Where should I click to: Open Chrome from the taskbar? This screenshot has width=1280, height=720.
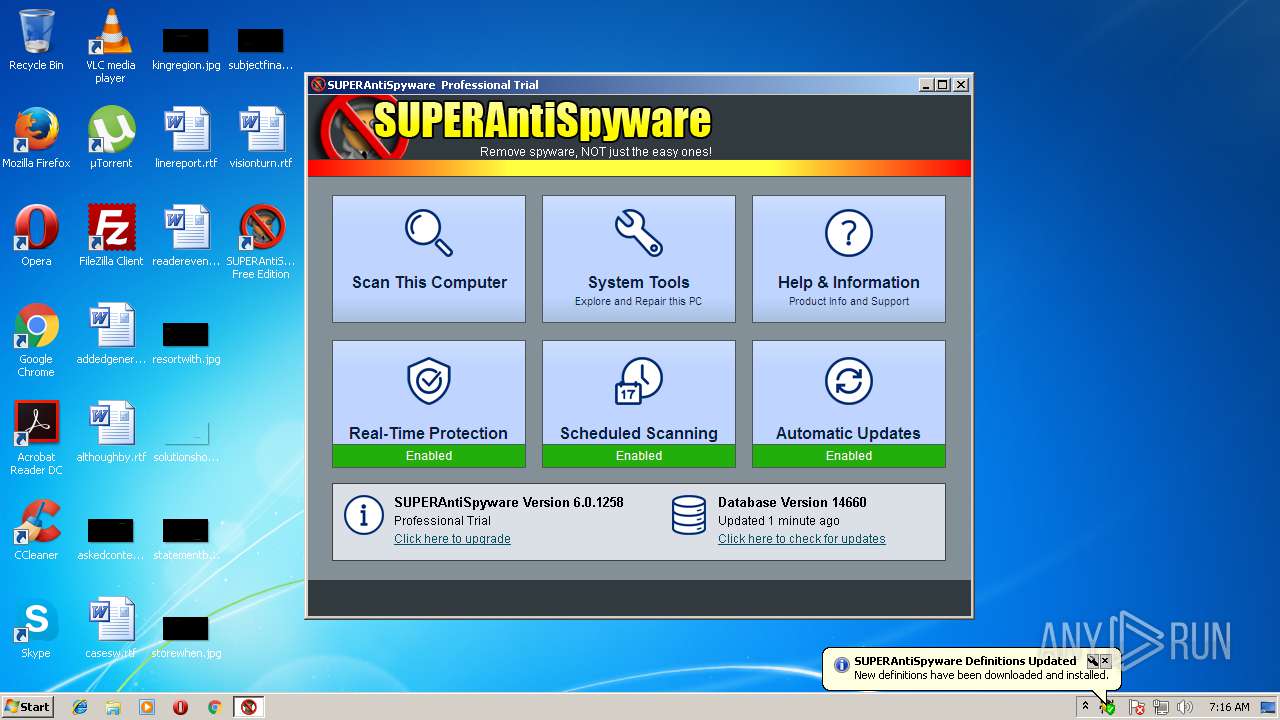(214, 707)
